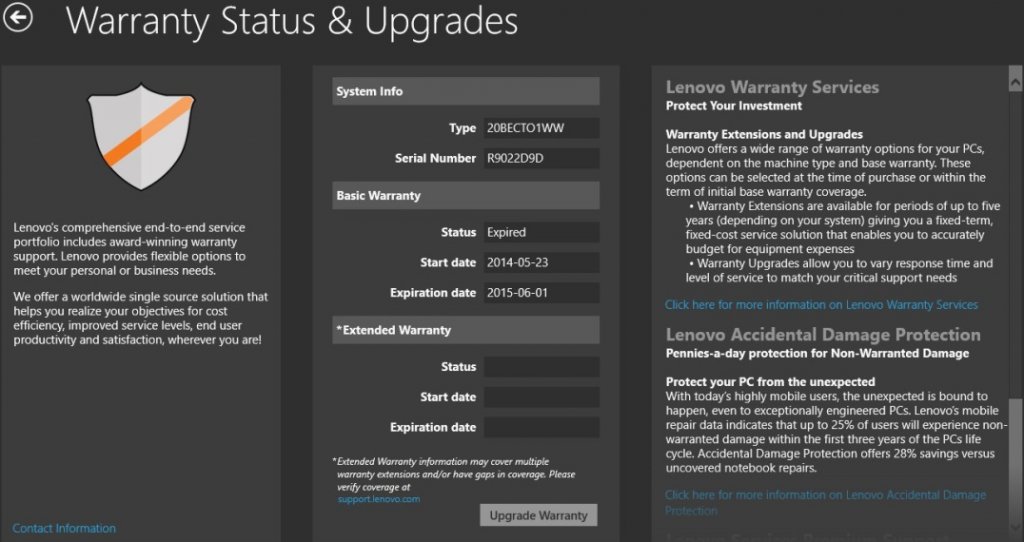Image resolution: width=1024 pixels, height=542 pixels.
Task: Click the System Info section header
Action: 465,91
